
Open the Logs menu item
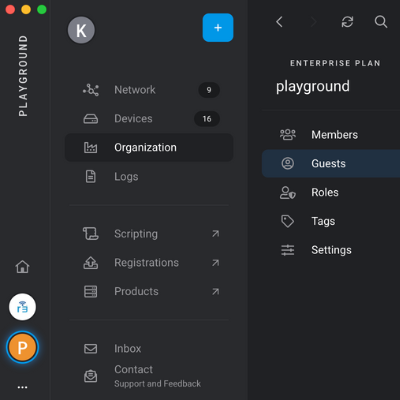coord(149,176)
